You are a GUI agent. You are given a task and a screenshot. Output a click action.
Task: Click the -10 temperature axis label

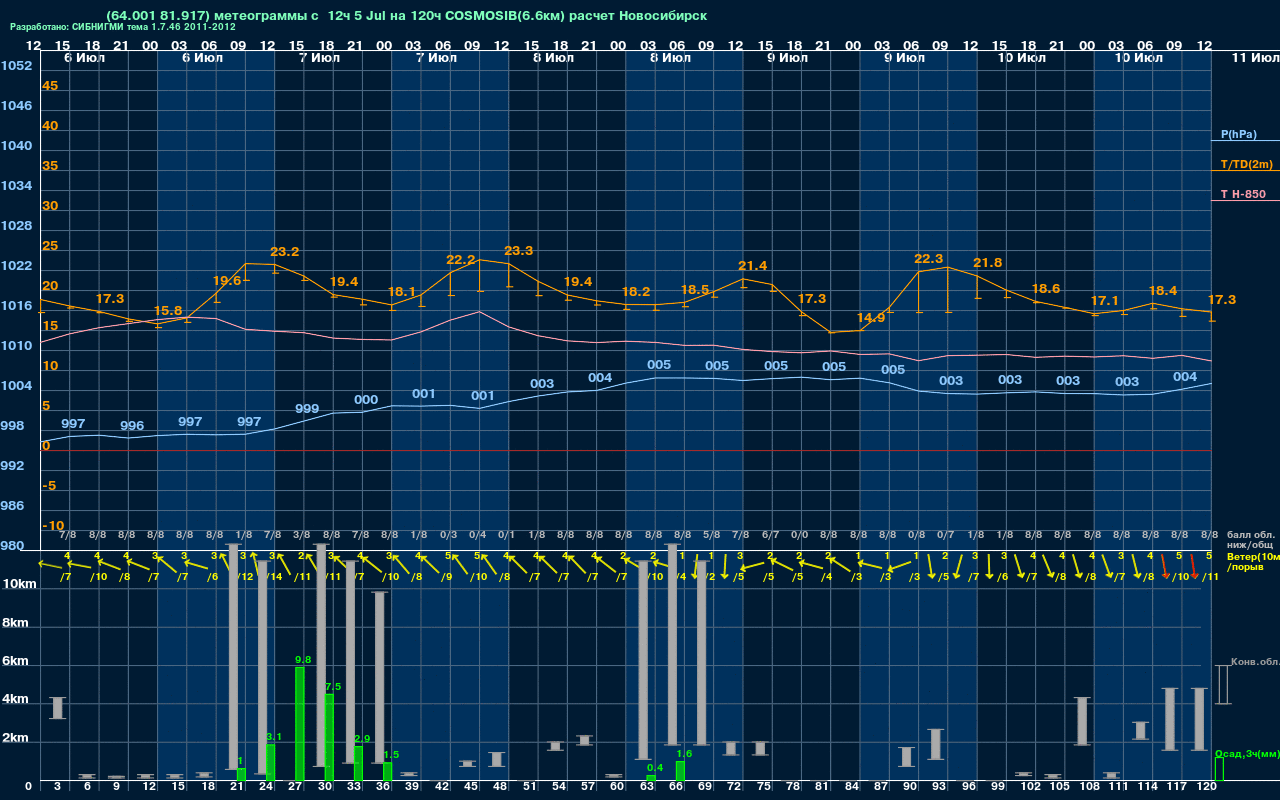coord(53,526)
